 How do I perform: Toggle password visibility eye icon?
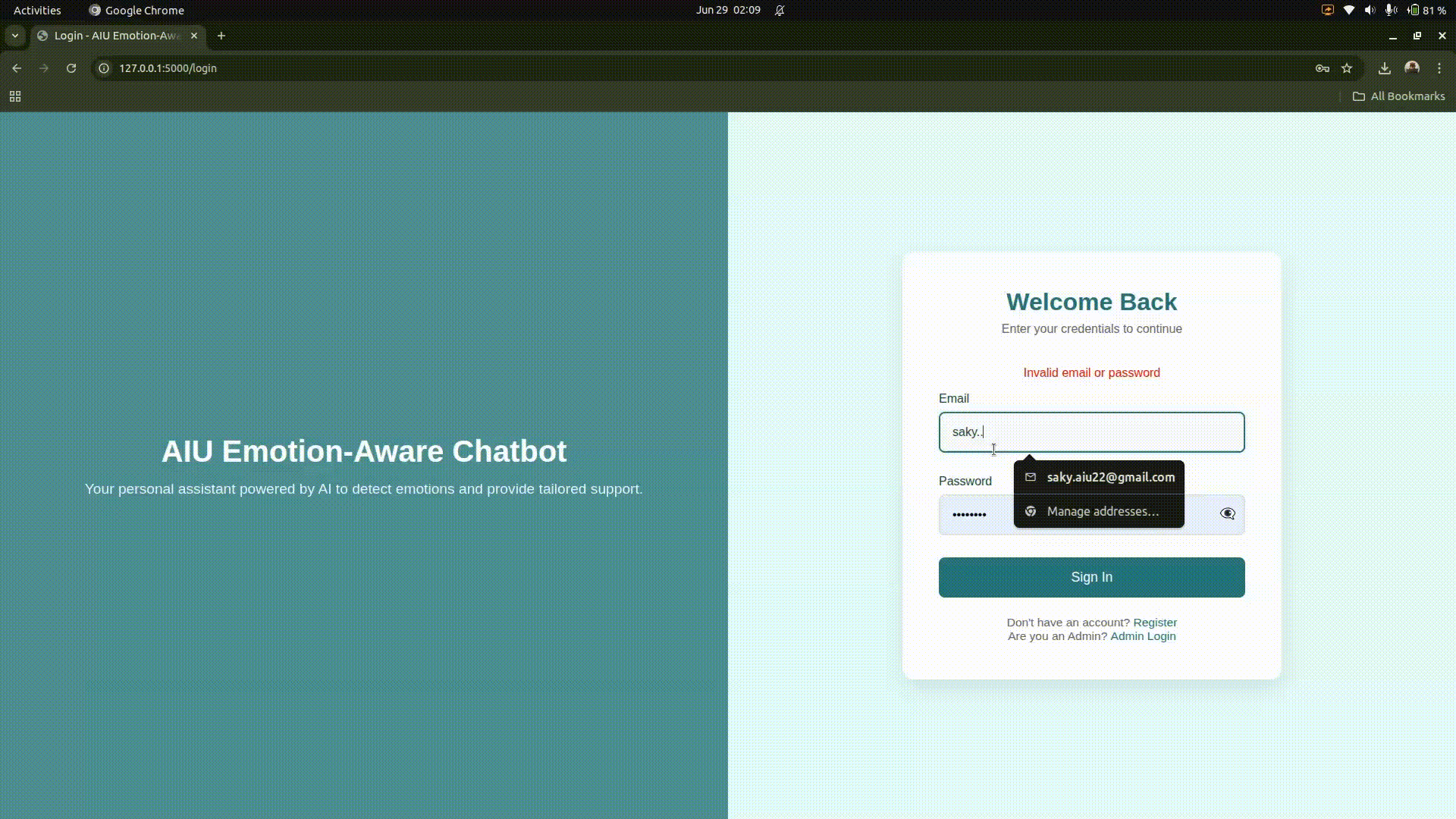pos(1227,514)
